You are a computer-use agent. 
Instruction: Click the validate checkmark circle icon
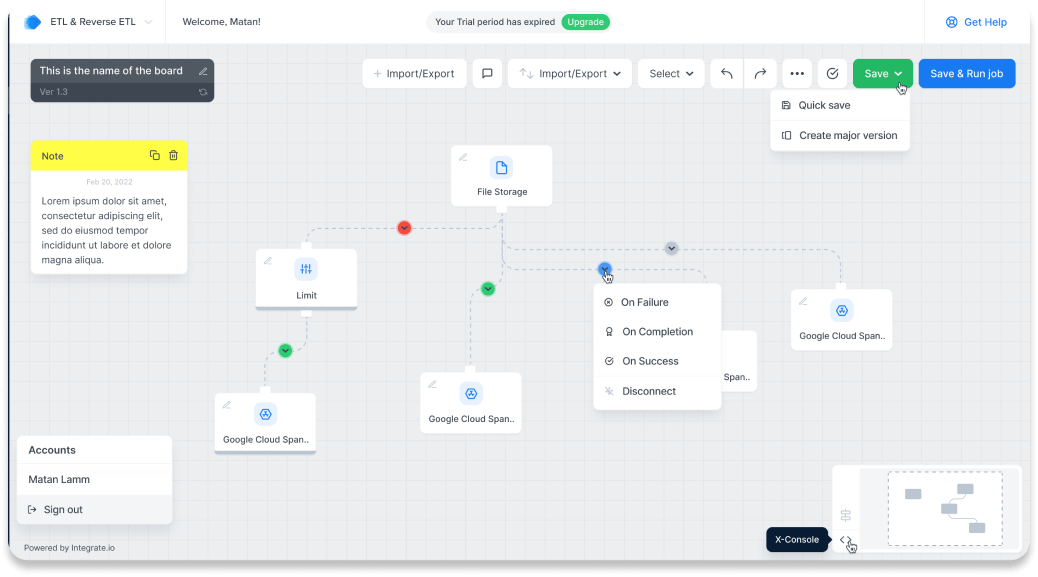point(832,74)
